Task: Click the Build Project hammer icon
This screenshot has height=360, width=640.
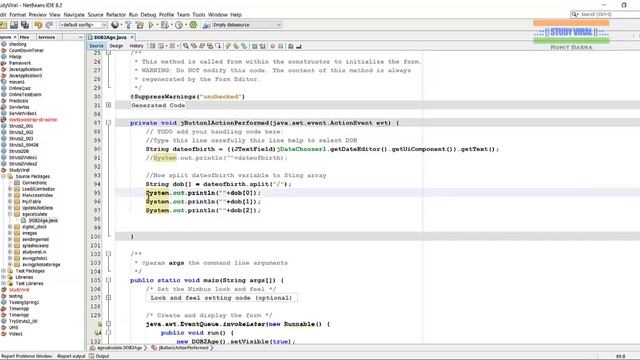Action: (128, 25)
